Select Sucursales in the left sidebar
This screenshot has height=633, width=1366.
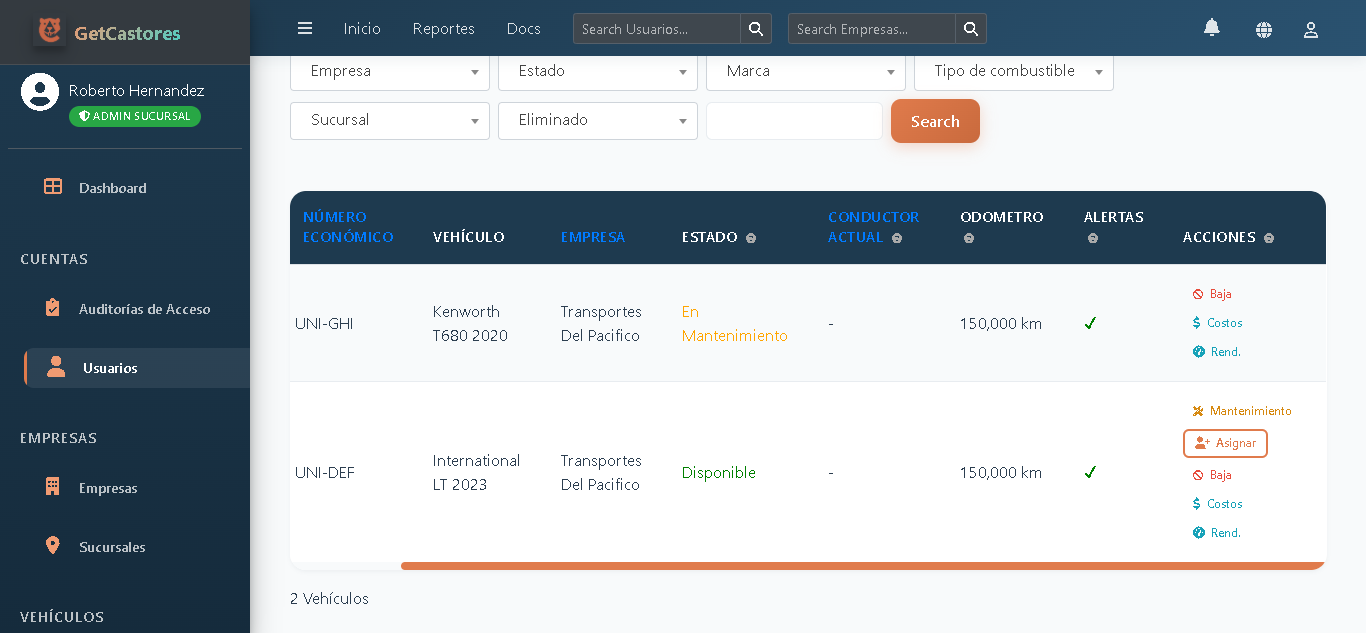[114, 547]
